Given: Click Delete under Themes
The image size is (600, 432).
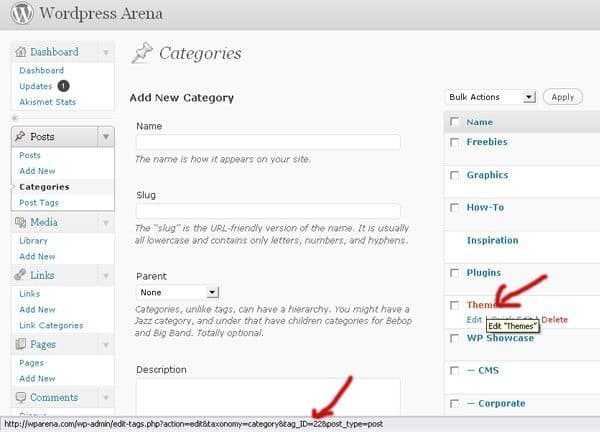Looking at the screenshot, I should coord(554,320).
